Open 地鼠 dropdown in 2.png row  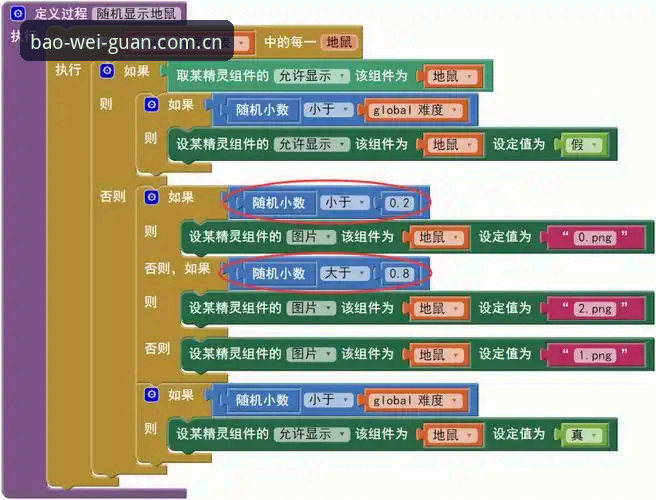[439, 309]
